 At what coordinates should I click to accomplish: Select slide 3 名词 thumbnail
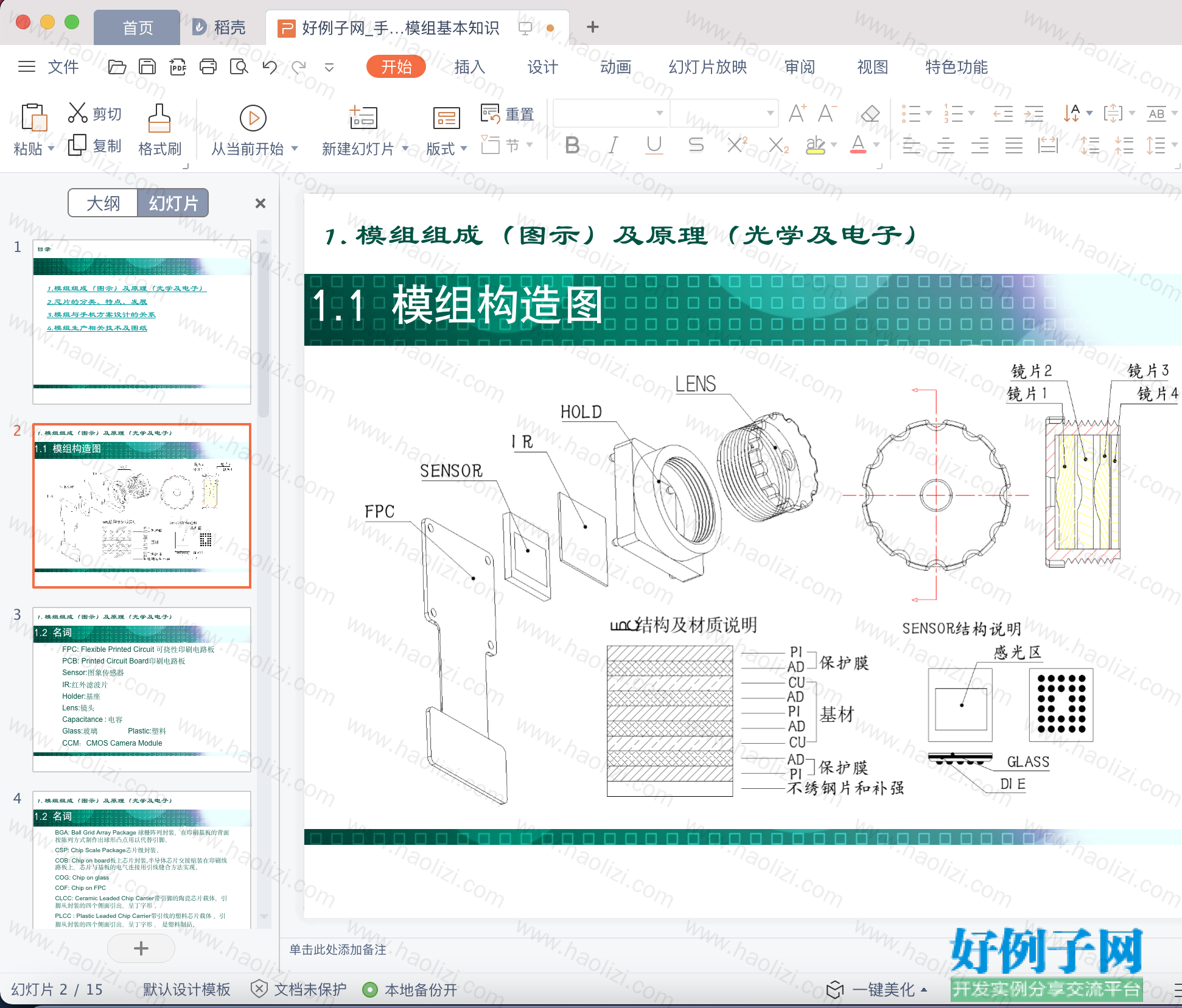click(142, 690)
